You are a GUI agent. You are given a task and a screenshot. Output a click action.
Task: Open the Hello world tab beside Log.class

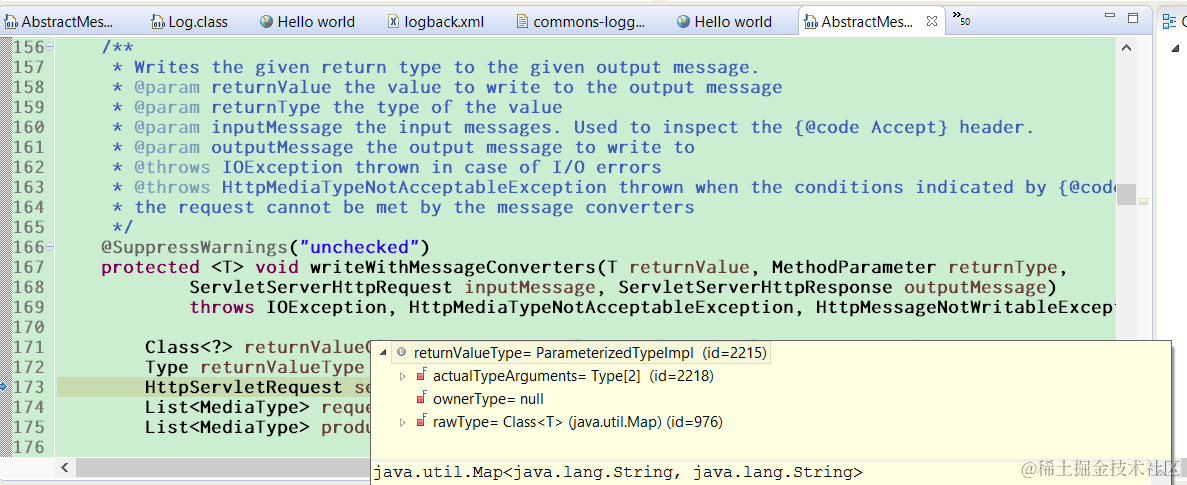click(x=307, y=22)
